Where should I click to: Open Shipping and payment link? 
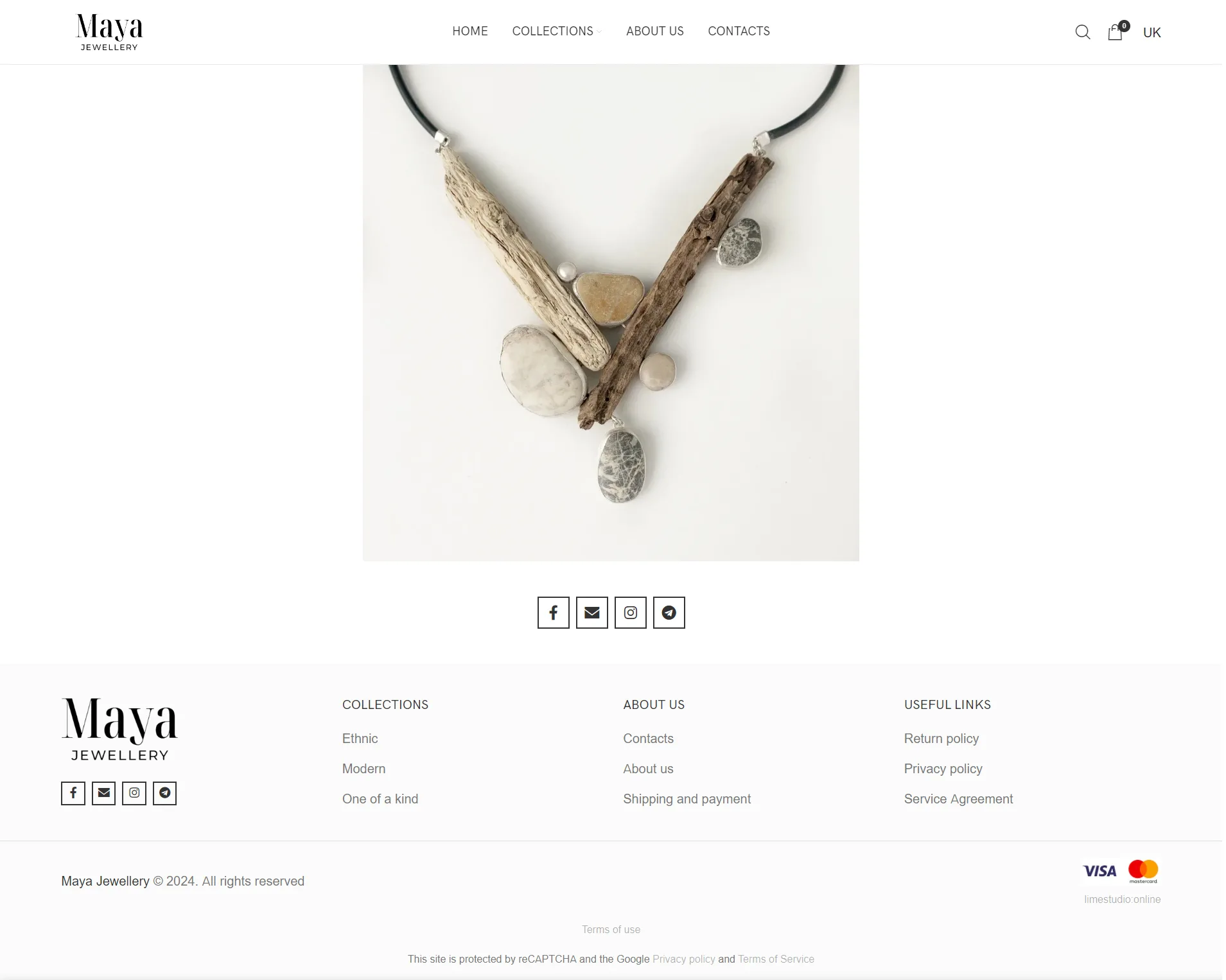pyautogui.click(x=687, y=799)
